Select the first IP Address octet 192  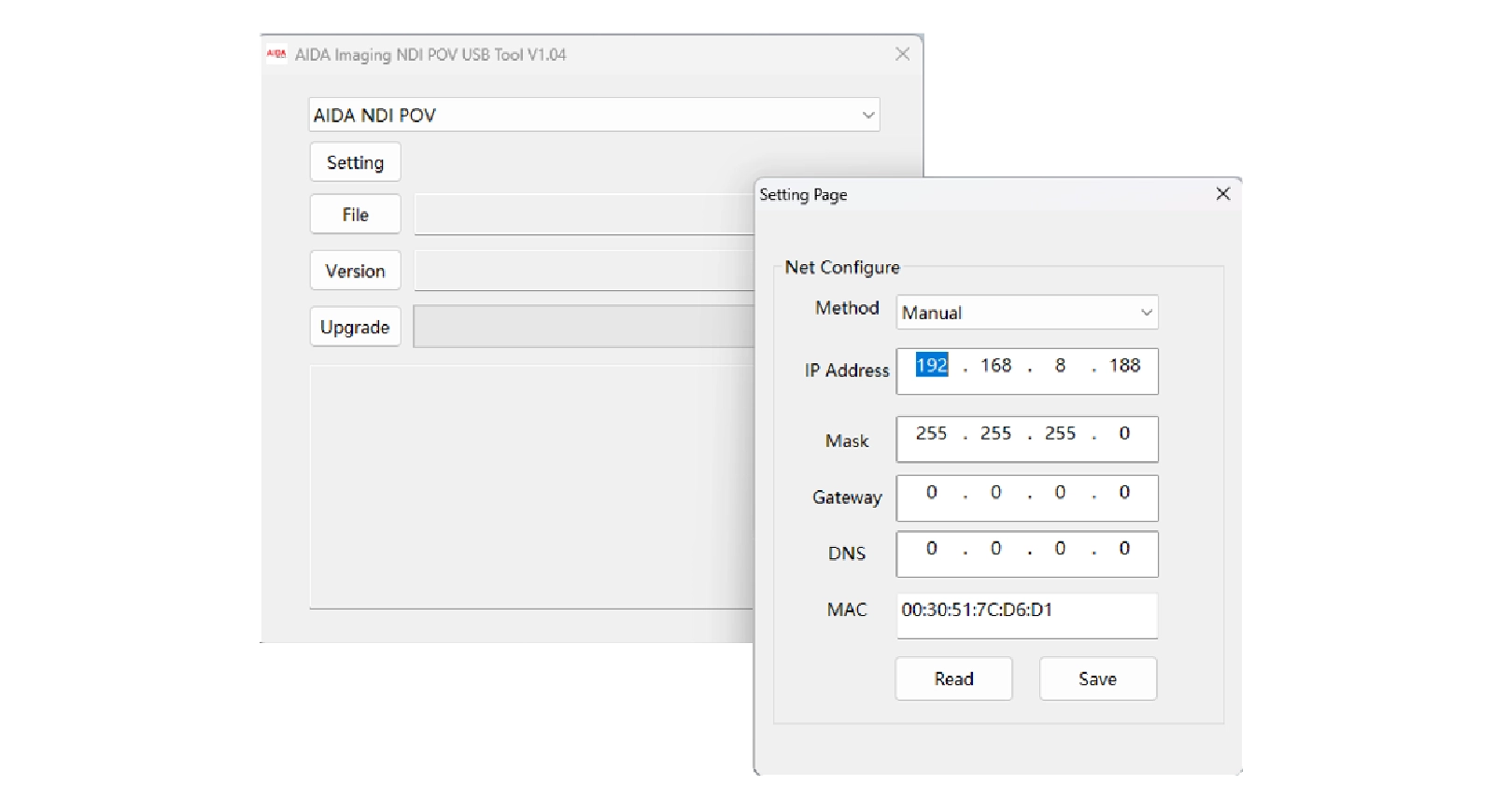931,365
